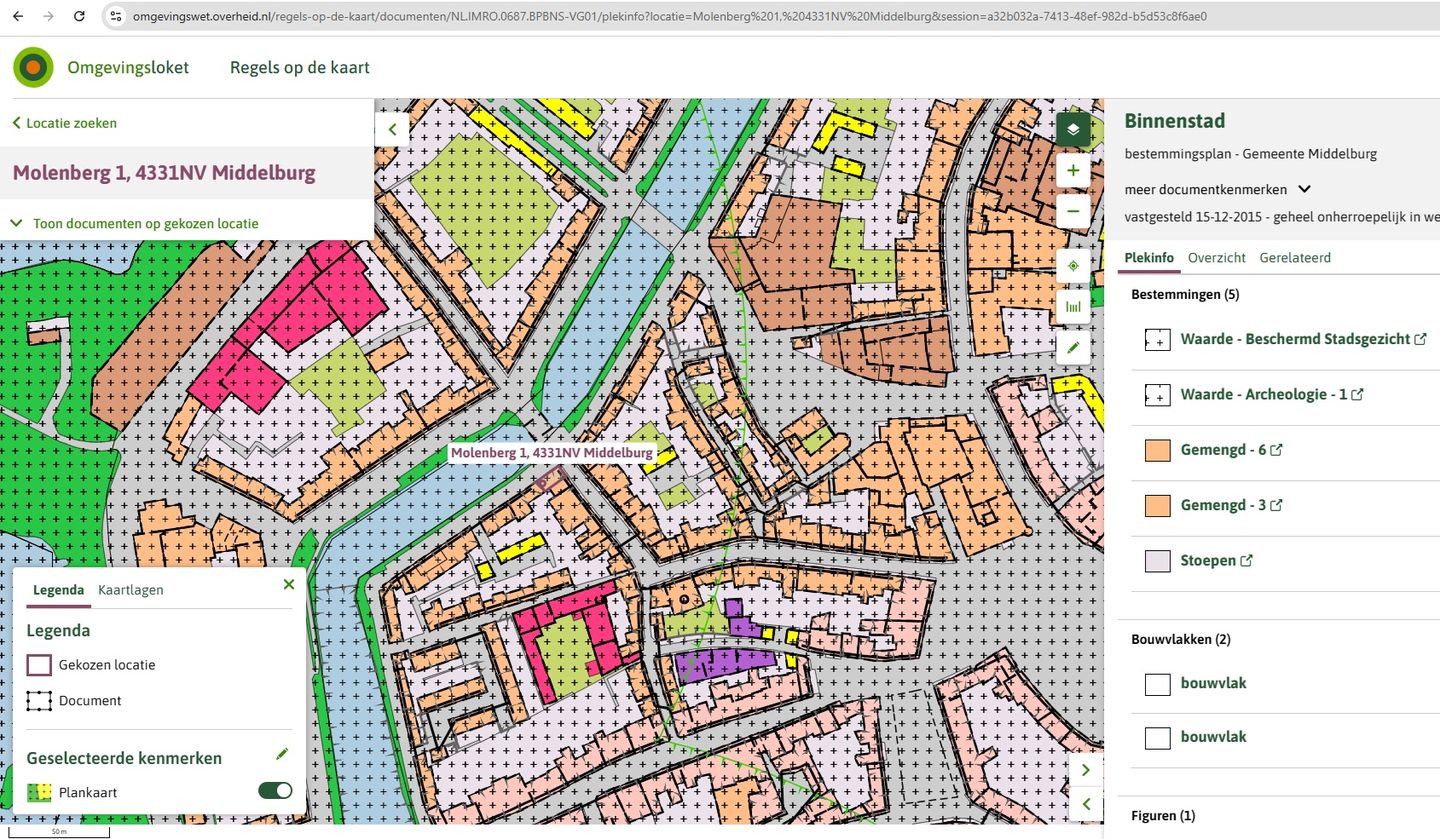
Task: Toggle the Plankaart layer switch
Action: pos(275,791)
